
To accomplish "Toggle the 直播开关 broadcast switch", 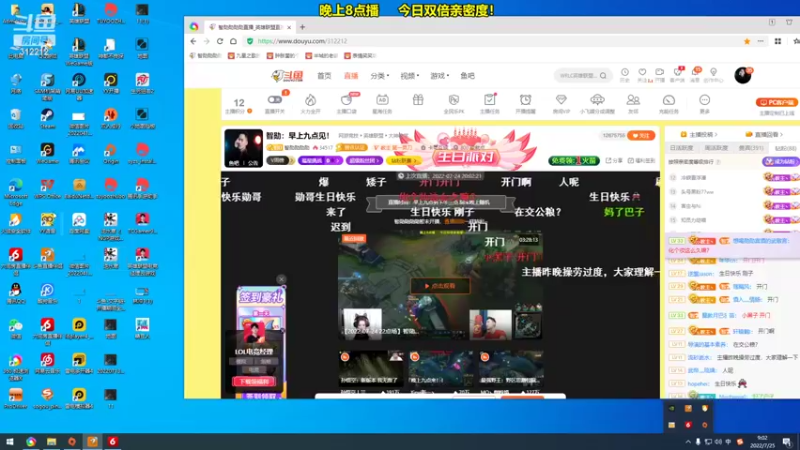I will point(274,100).
